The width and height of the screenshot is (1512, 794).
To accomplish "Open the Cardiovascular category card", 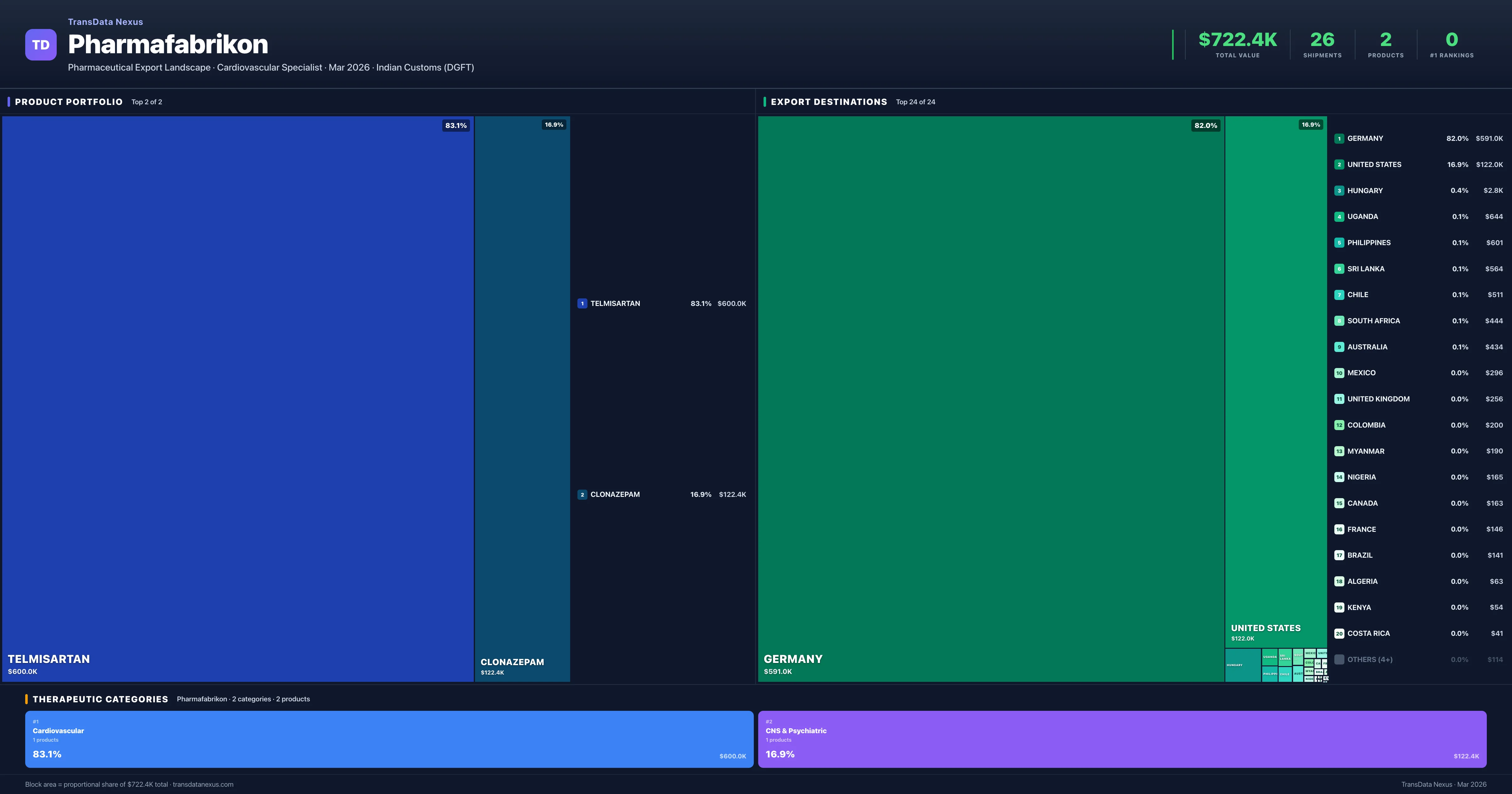I will coord(389,739).
